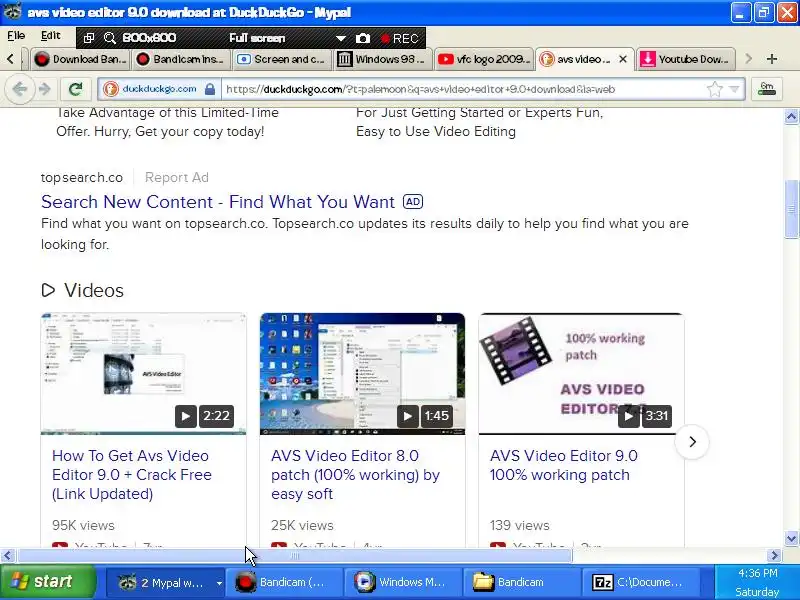Screen dimensions: 800x600
Task: Open AVS Video Editor 8.0 patch link
Action: click(355, 474)
